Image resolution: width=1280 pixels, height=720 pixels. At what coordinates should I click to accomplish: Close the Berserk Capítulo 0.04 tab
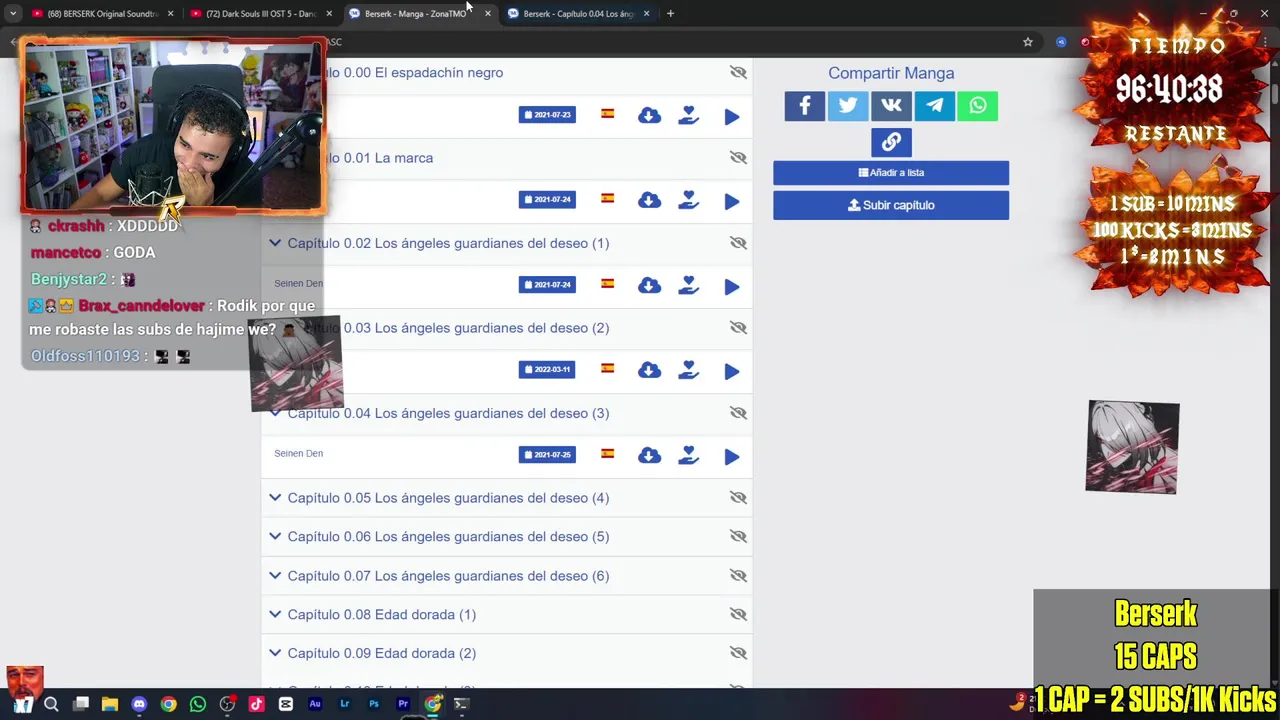click(x=646, y=14)
